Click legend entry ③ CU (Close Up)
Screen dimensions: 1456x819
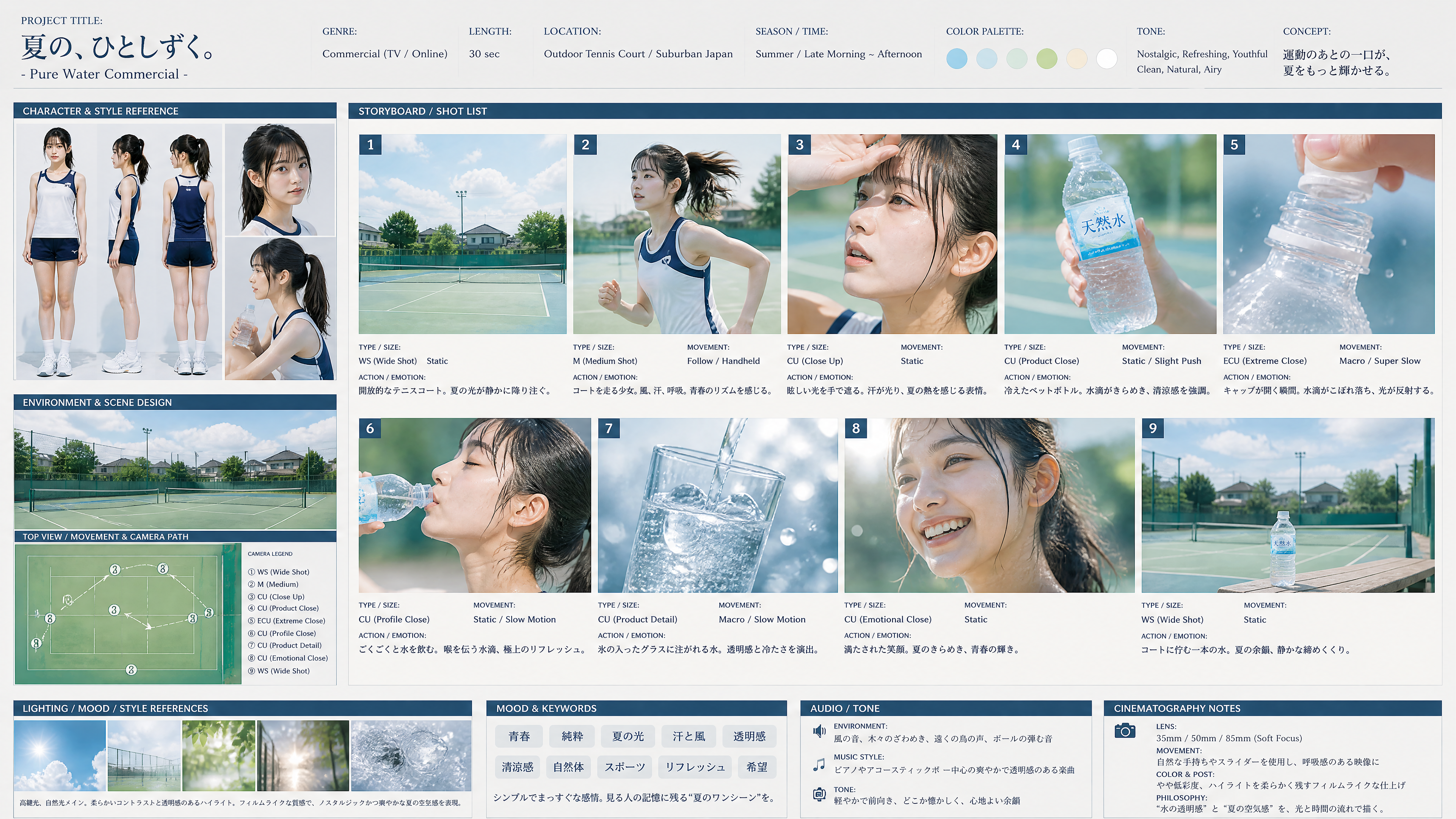point(276,597)
